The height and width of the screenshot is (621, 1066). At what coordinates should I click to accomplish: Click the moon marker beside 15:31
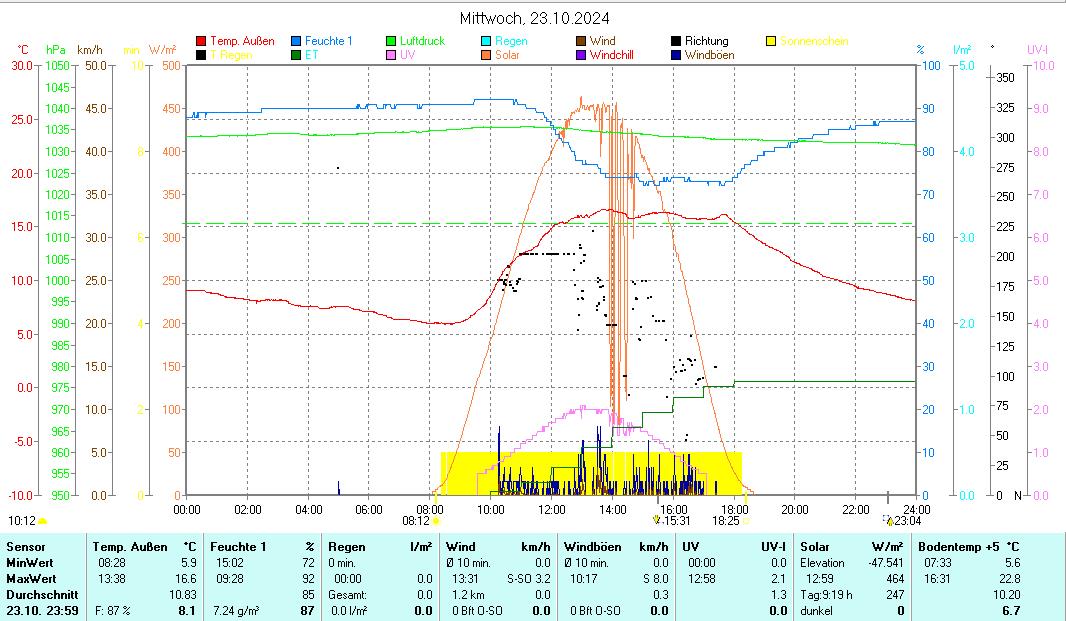pyautogui.click(x=657, y=520)
